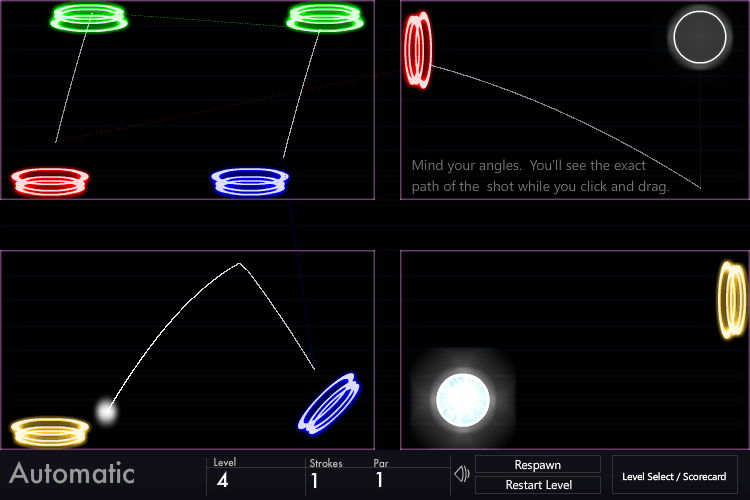Click the Level number 4
The width and height of the screenshot is (750, 500).
point(222,480)
